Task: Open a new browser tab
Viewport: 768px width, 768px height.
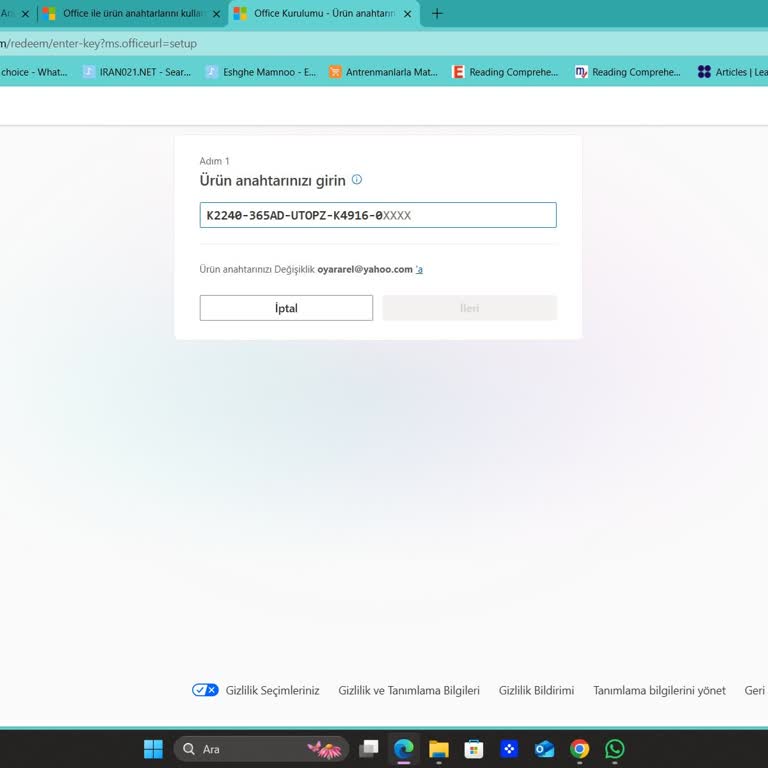Action: click(x=437, y=14)
